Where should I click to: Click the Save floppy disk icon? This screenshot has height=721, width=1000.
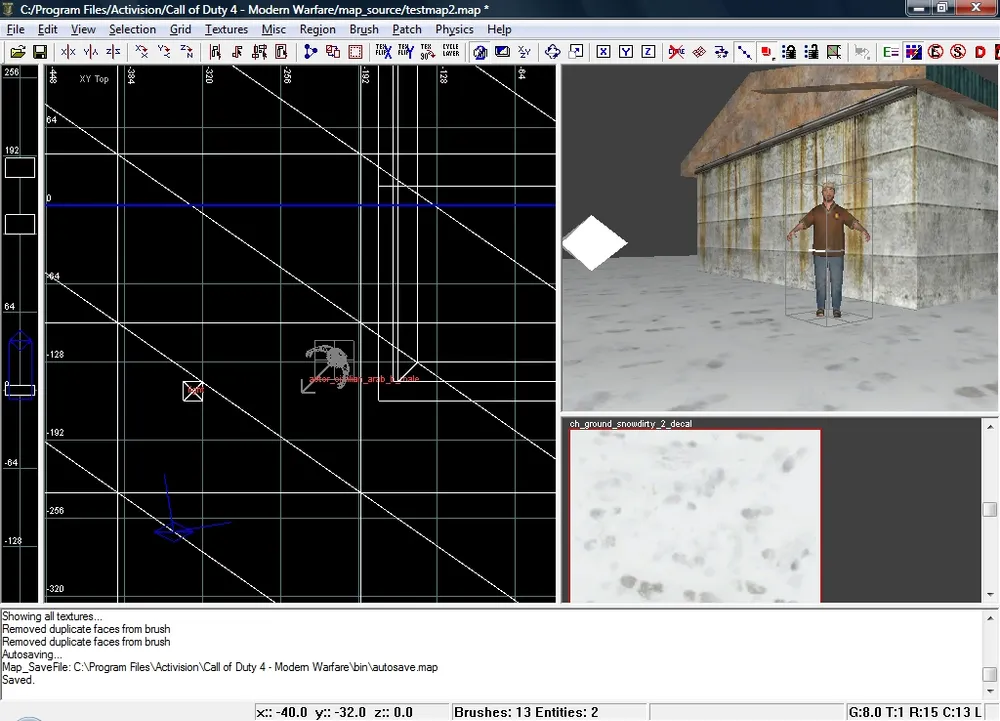(40, 52)
